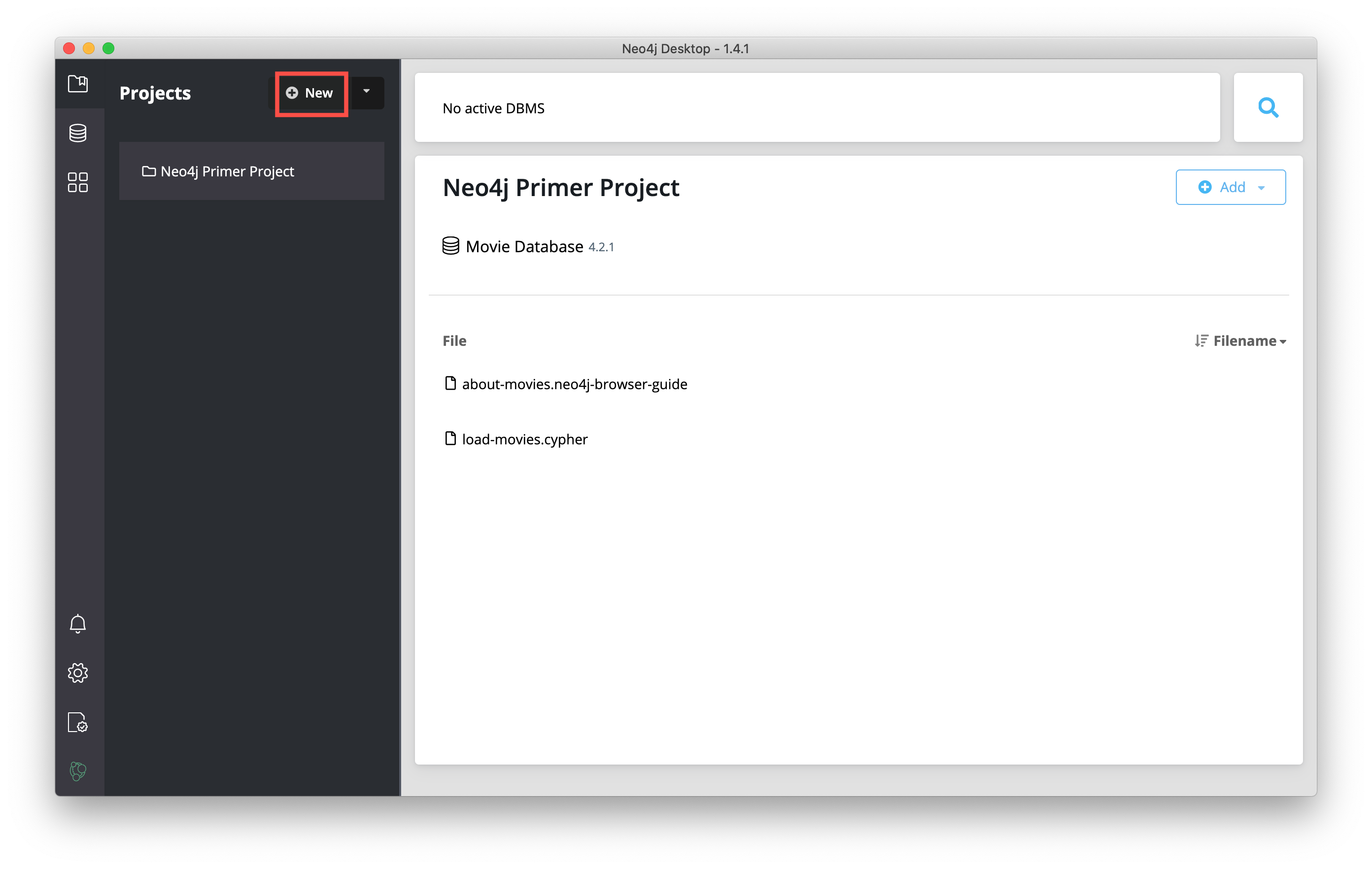Open about-movies.neo4j-browser-guide file
This screenshot has height=869, width=1372.
565,384
